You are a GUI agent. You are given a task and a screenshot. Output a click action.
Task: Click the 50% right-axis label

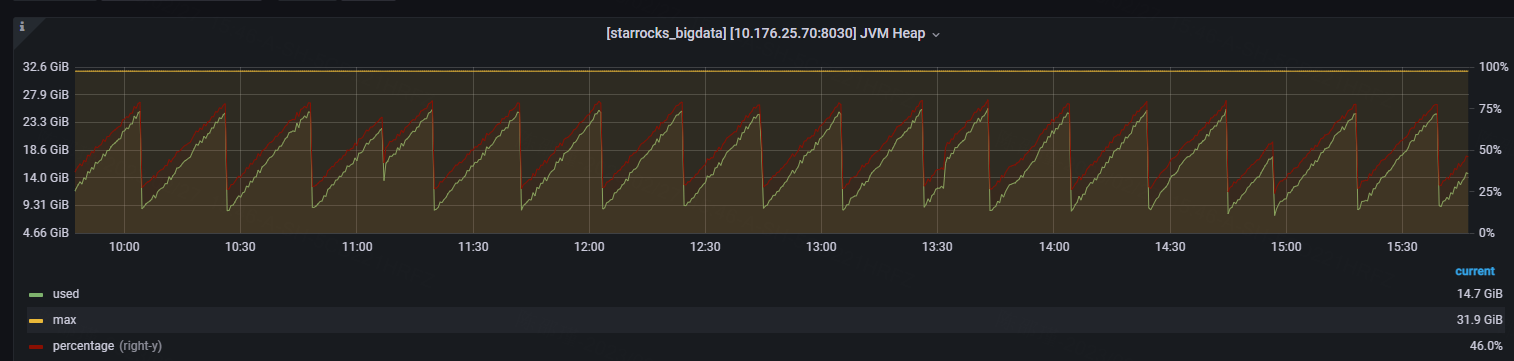(1489, 150)
